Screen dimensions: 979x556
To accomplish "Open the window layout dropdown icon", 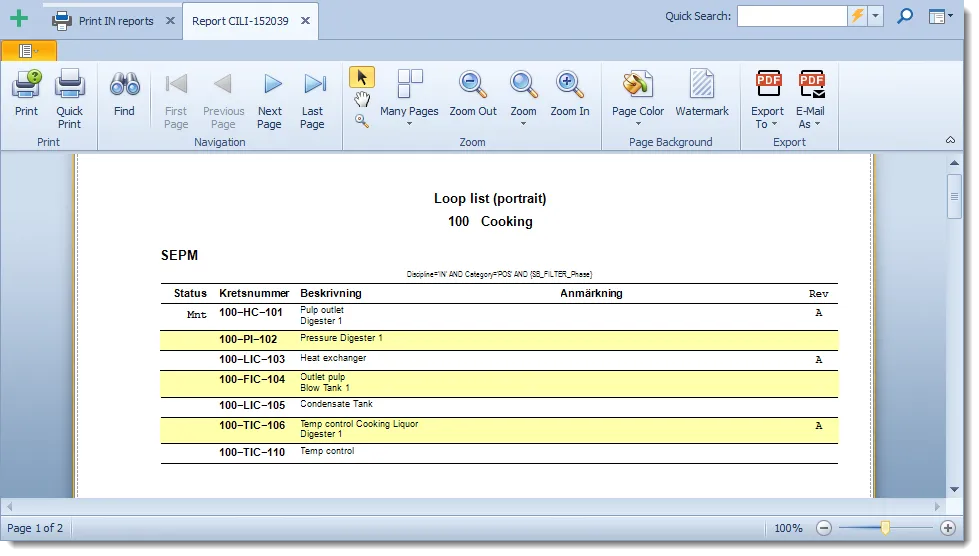I will point(940,17).
